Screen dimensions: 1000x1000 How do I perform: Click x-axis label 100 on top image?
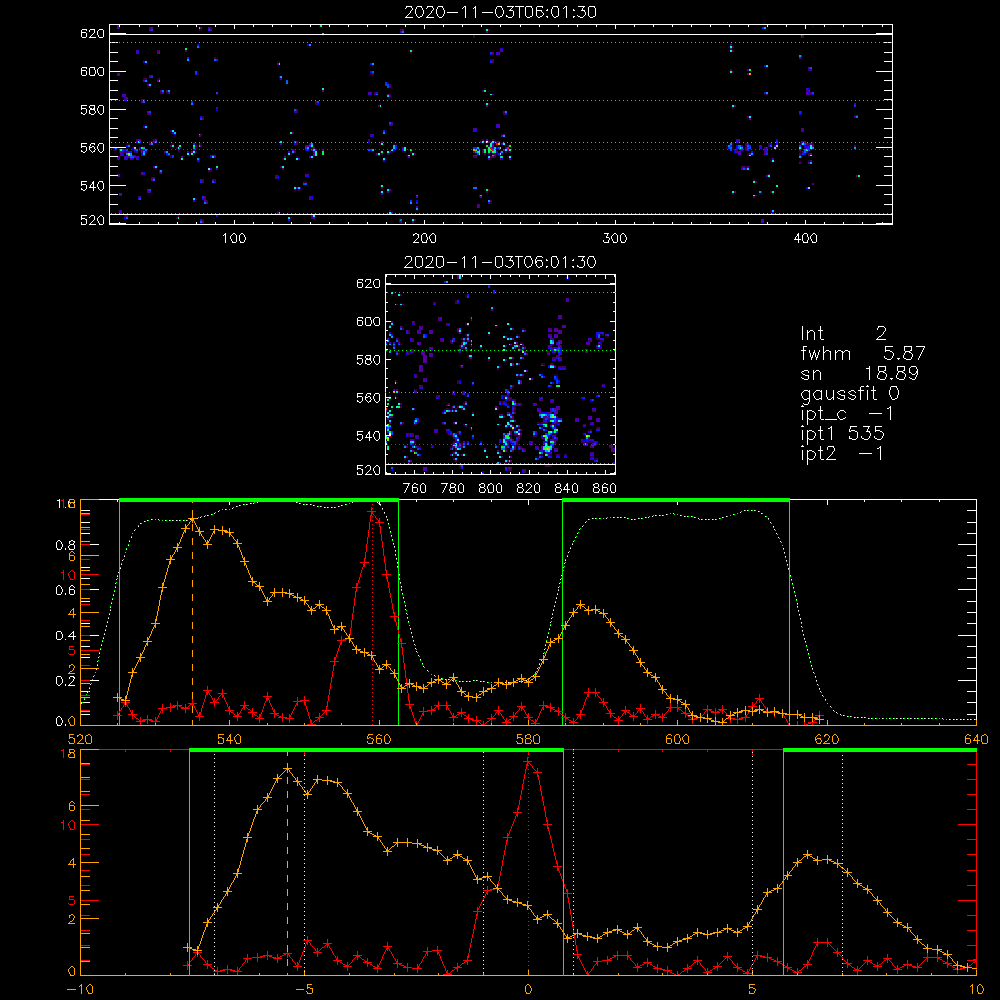click(234, 239)
